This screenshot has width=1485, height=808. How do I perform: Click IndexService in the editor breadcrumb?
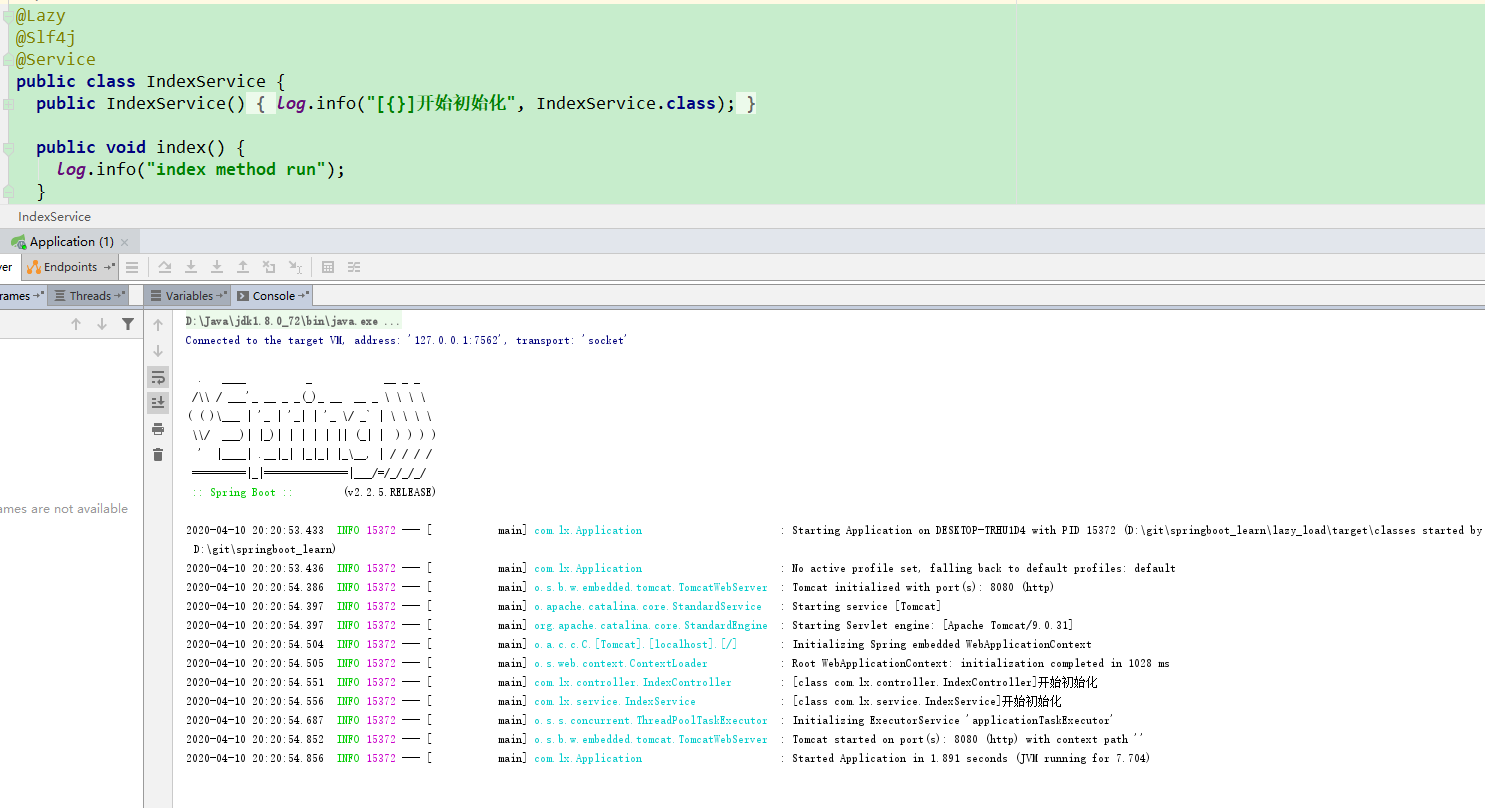pyautogui.click(x=54, y=217)
